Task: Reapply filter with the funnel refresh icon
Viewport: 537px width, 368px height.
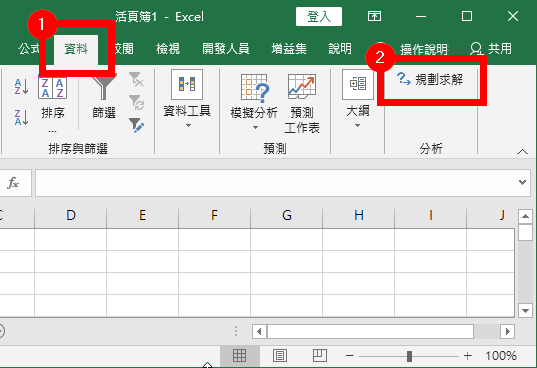Action: point(136,102)
